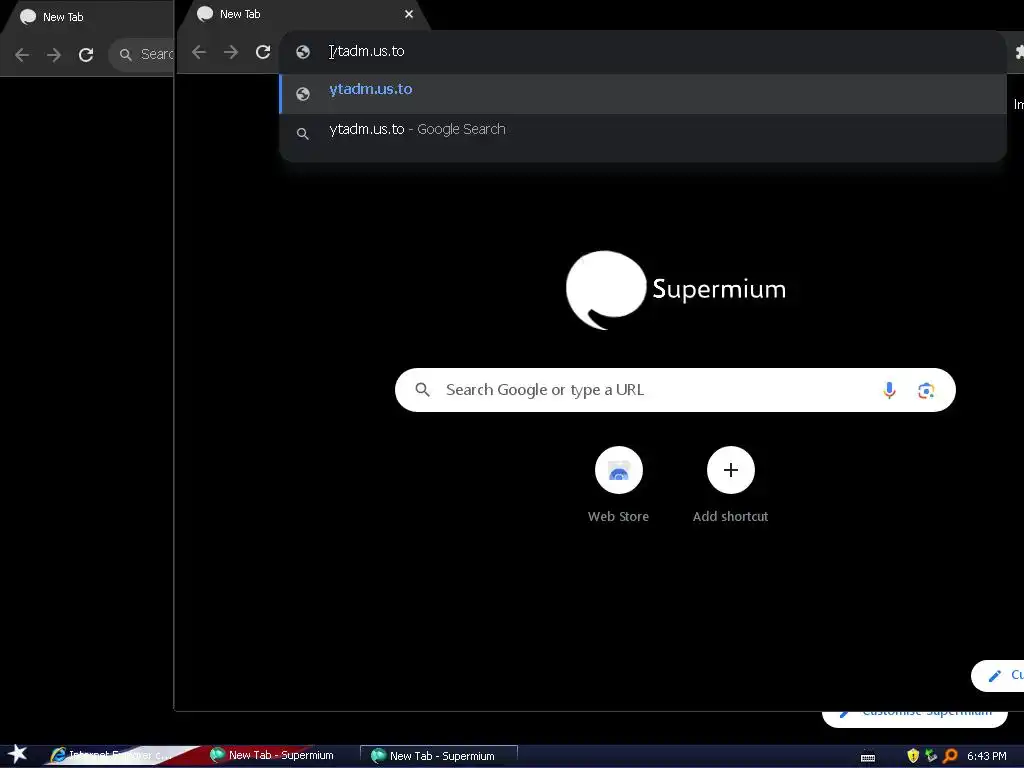Select the background window's New Tab tab
This screenshot has width=1024, height=768.
(88, 17)
